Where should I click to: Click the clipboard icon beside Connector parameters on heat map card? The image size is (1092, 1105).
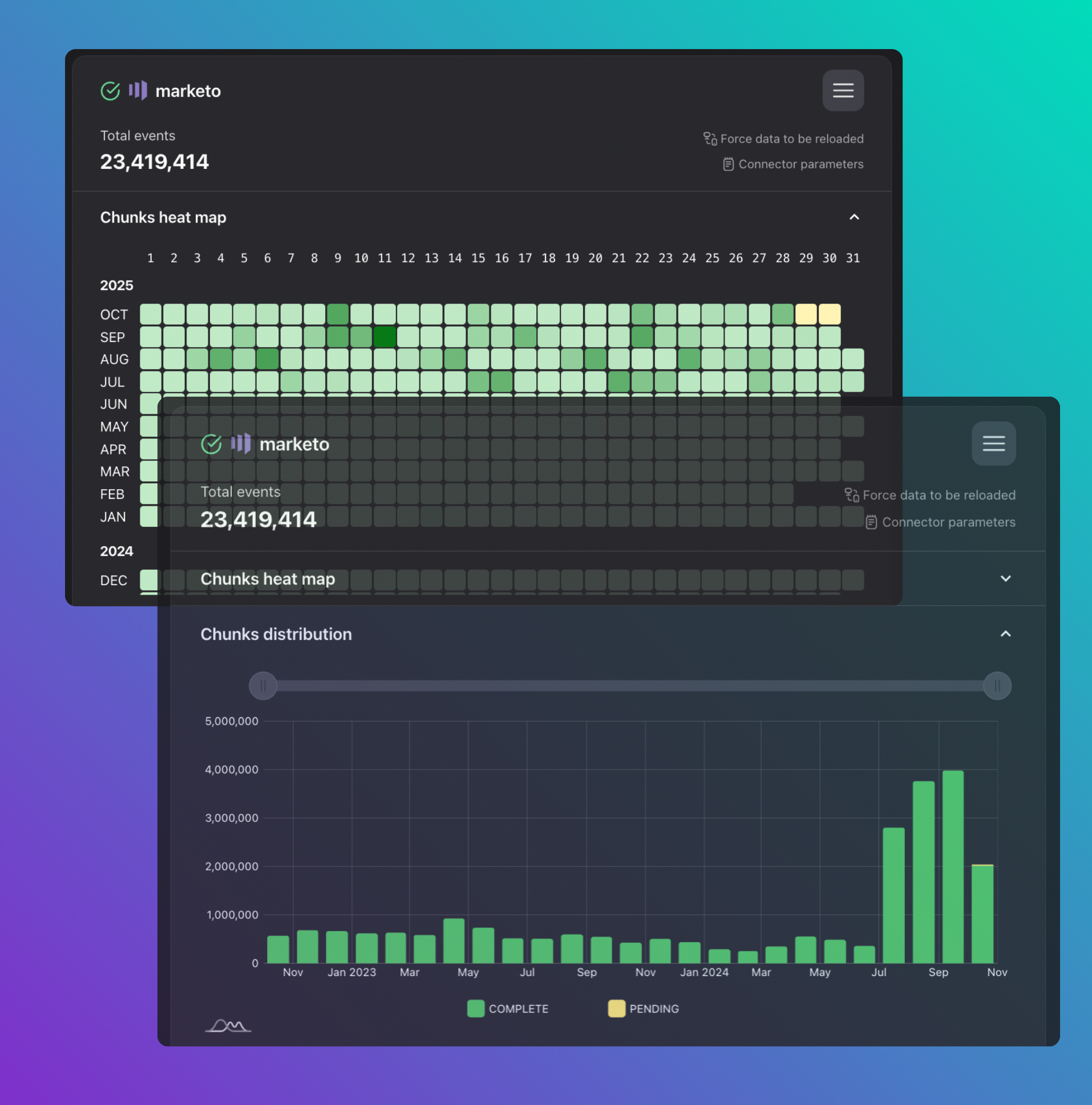tap(728, 164)
